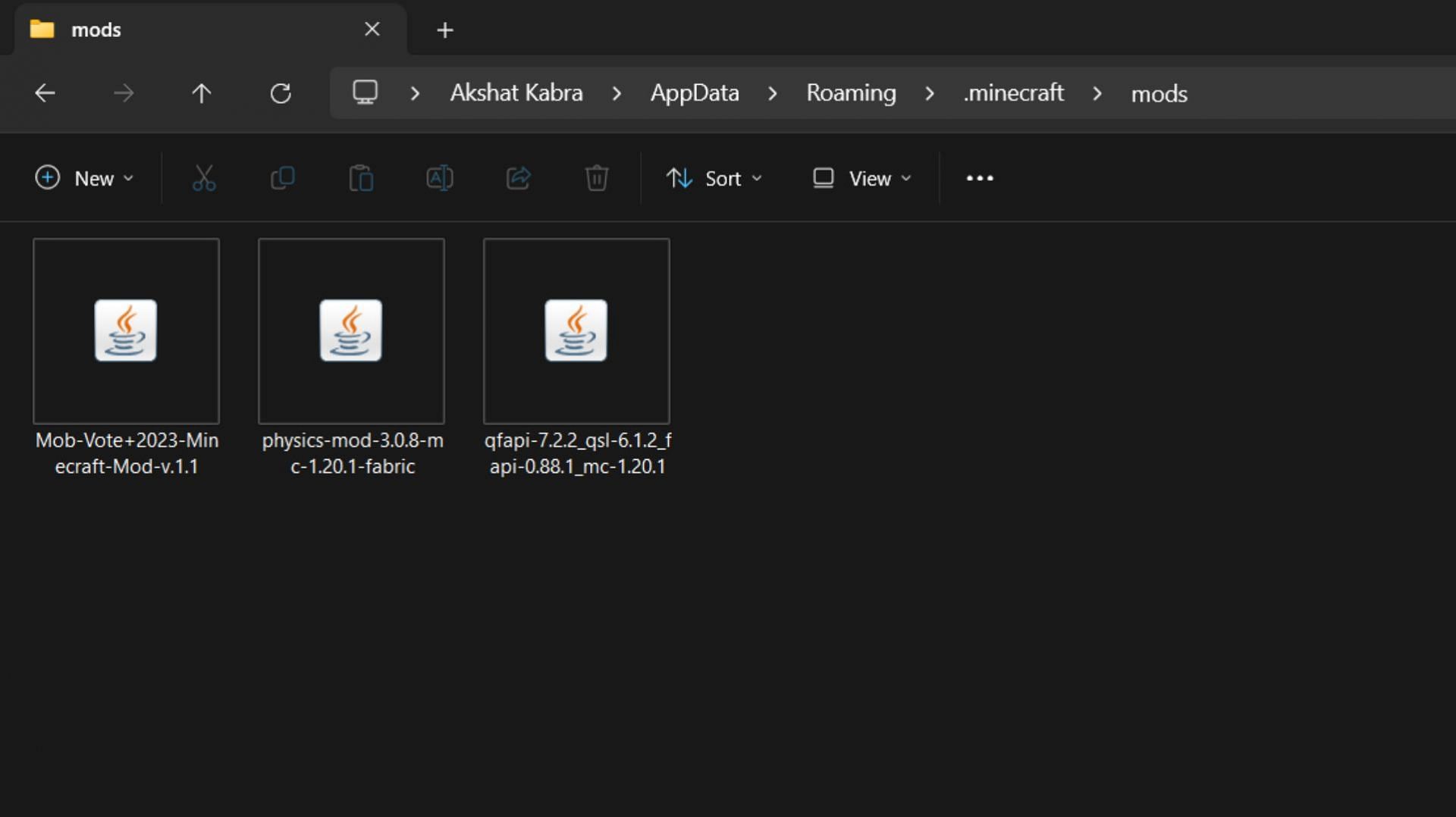Click the Rename icon in toolbar
Image resolution: width=1456 pixels, height=817 pixels.
tap(440, 178)
